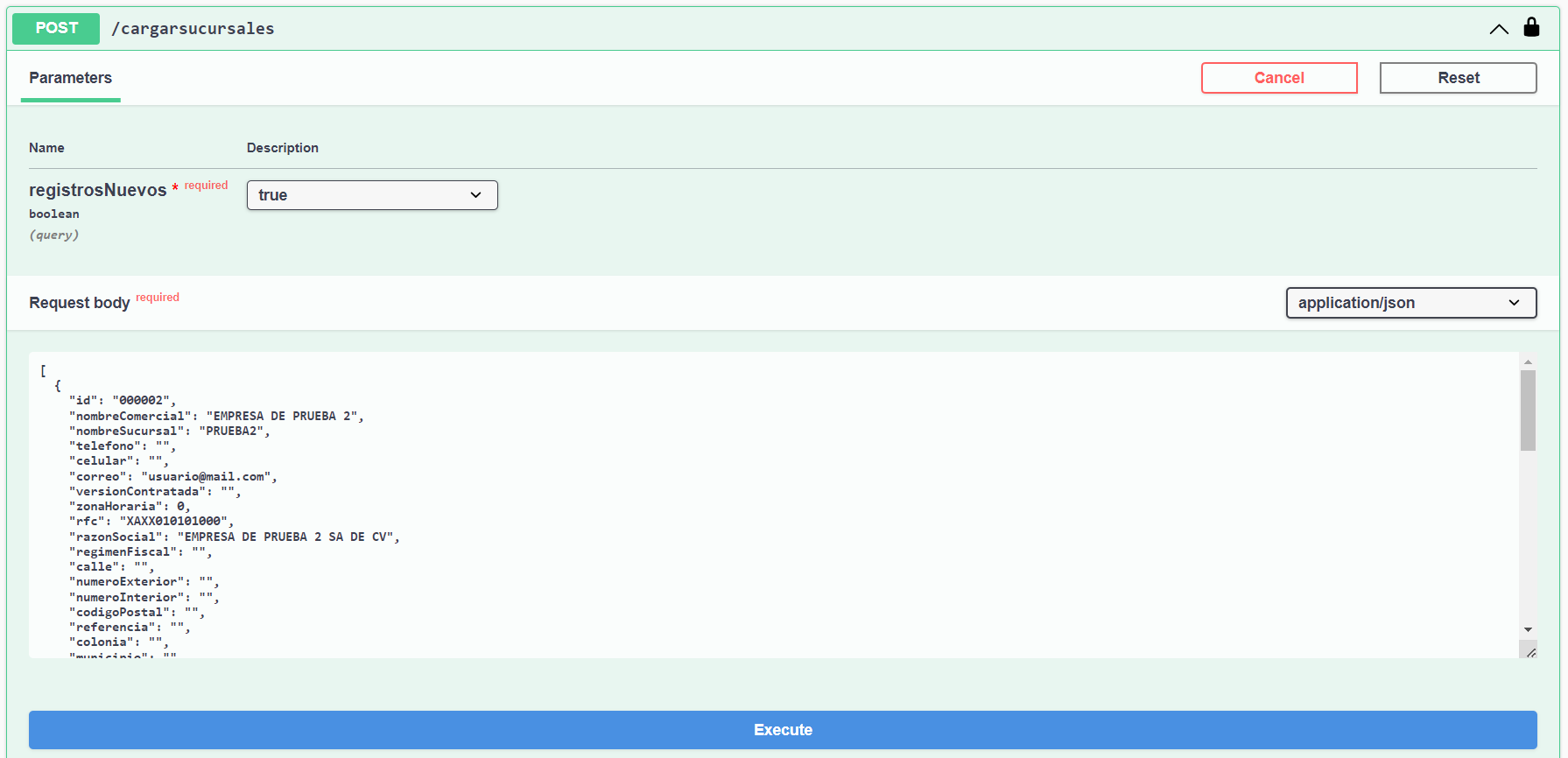This screenshot has height=758, width=1568.
Task: Reset the request parameters
Action: (x=1459, y=78)
